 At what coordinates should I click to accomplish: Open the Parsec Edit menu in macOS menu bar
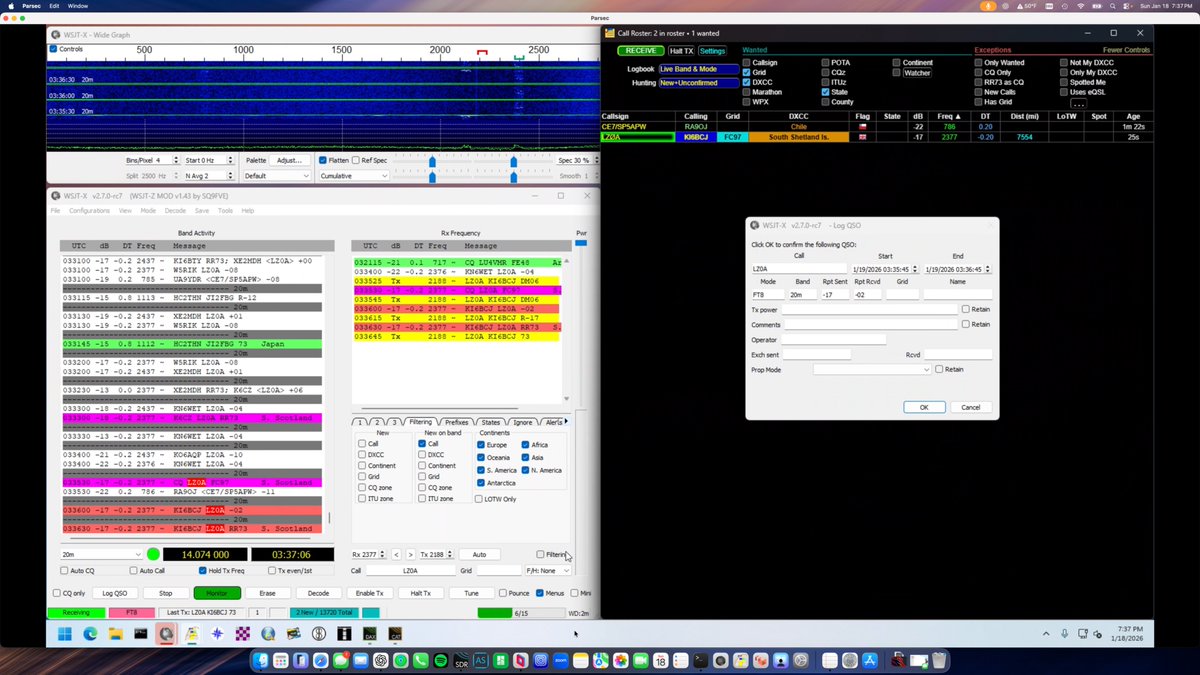click(x=53, y=5)
